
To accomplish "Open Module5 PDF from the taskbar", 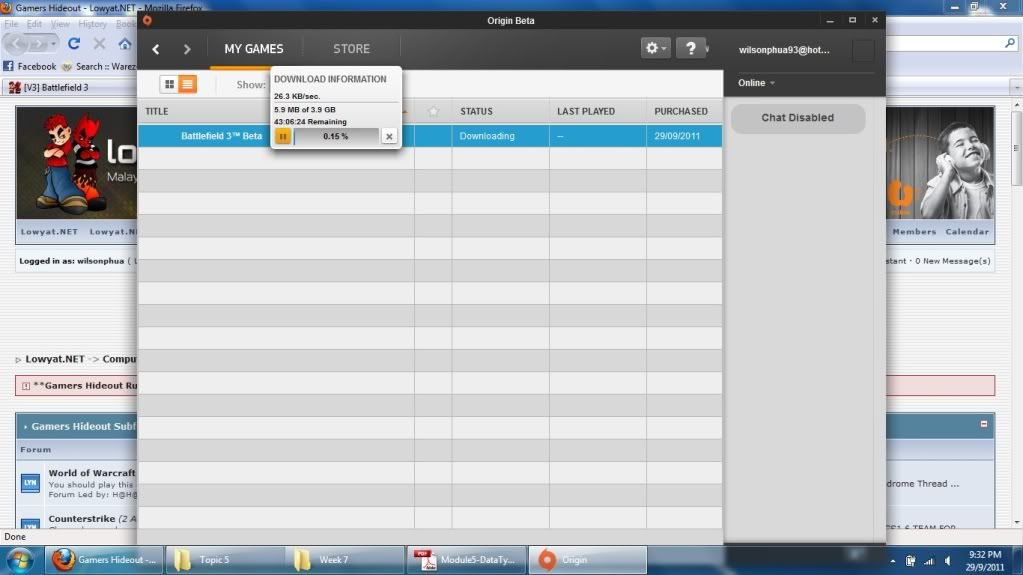I will pyautogui.click(x=463, y=560).
